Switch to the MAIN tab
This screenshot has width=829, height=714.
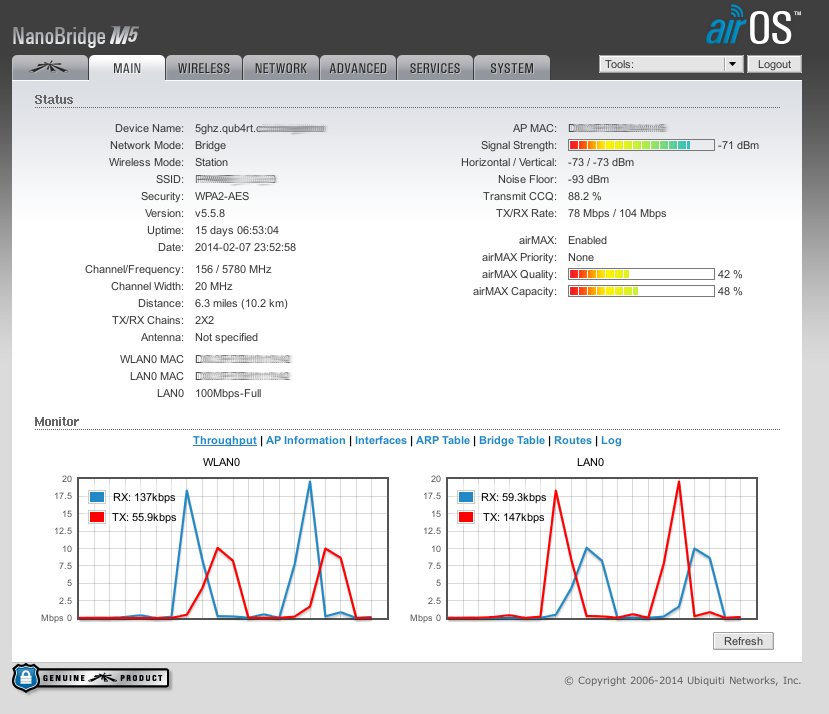(x=127, y=68)
